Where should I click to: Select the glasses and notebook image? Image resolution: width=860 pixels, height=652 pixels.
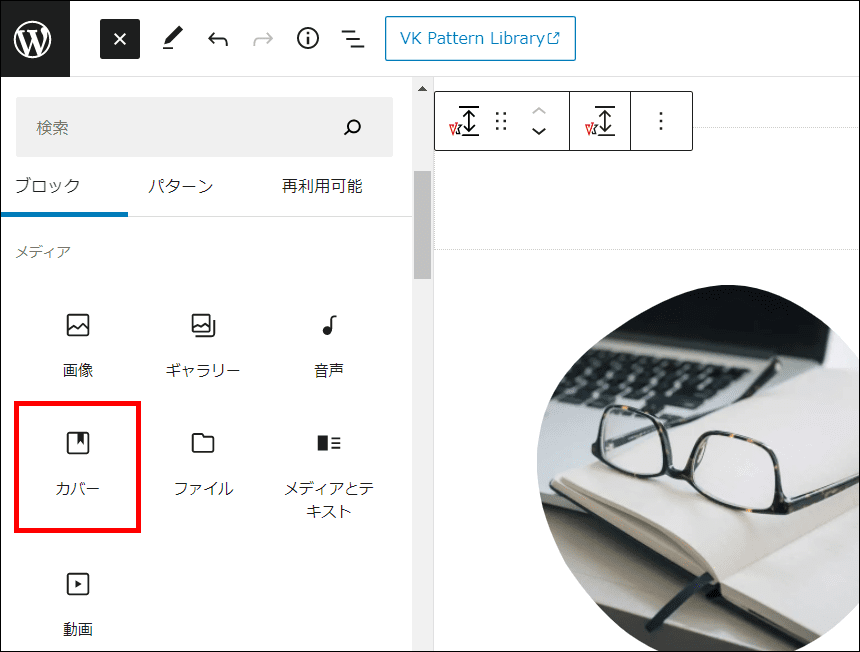click(x=698, y=468)
